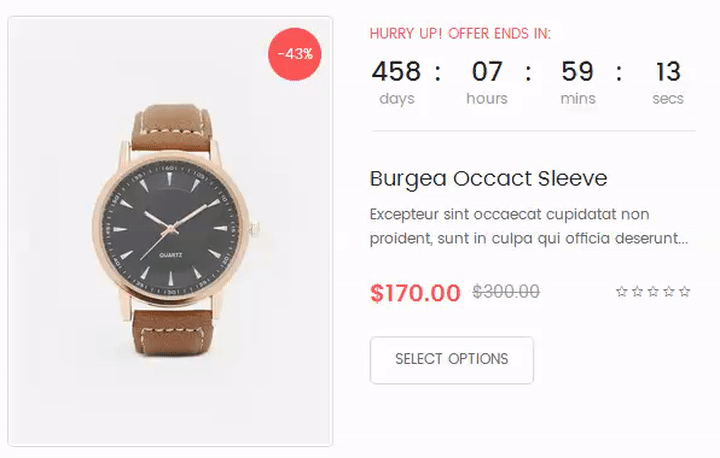Click the first rating star
Image resolution: width=720 pixels, height=458 pixels.
pos(621,292)
